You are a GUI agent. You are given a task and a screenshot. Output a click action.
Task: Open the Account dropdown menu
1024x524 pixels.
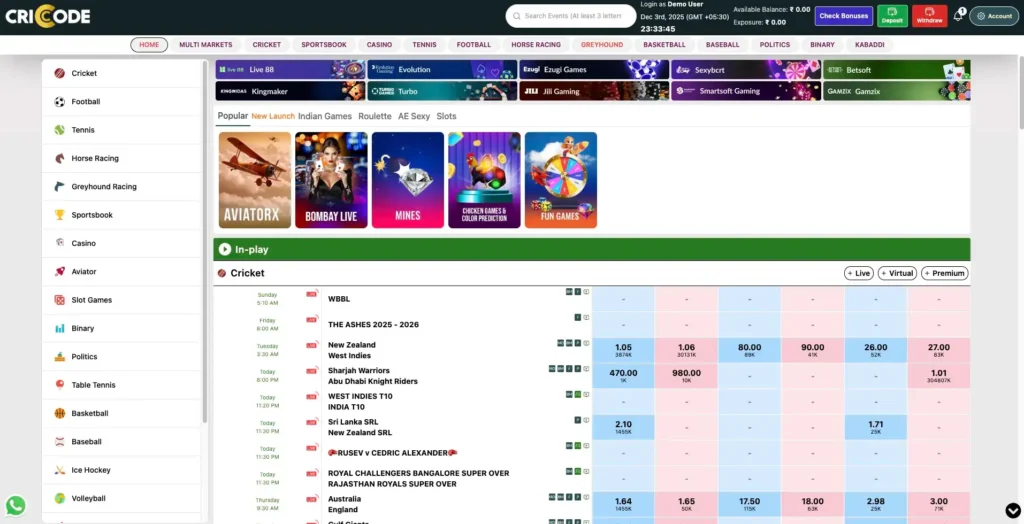(993, 16)
